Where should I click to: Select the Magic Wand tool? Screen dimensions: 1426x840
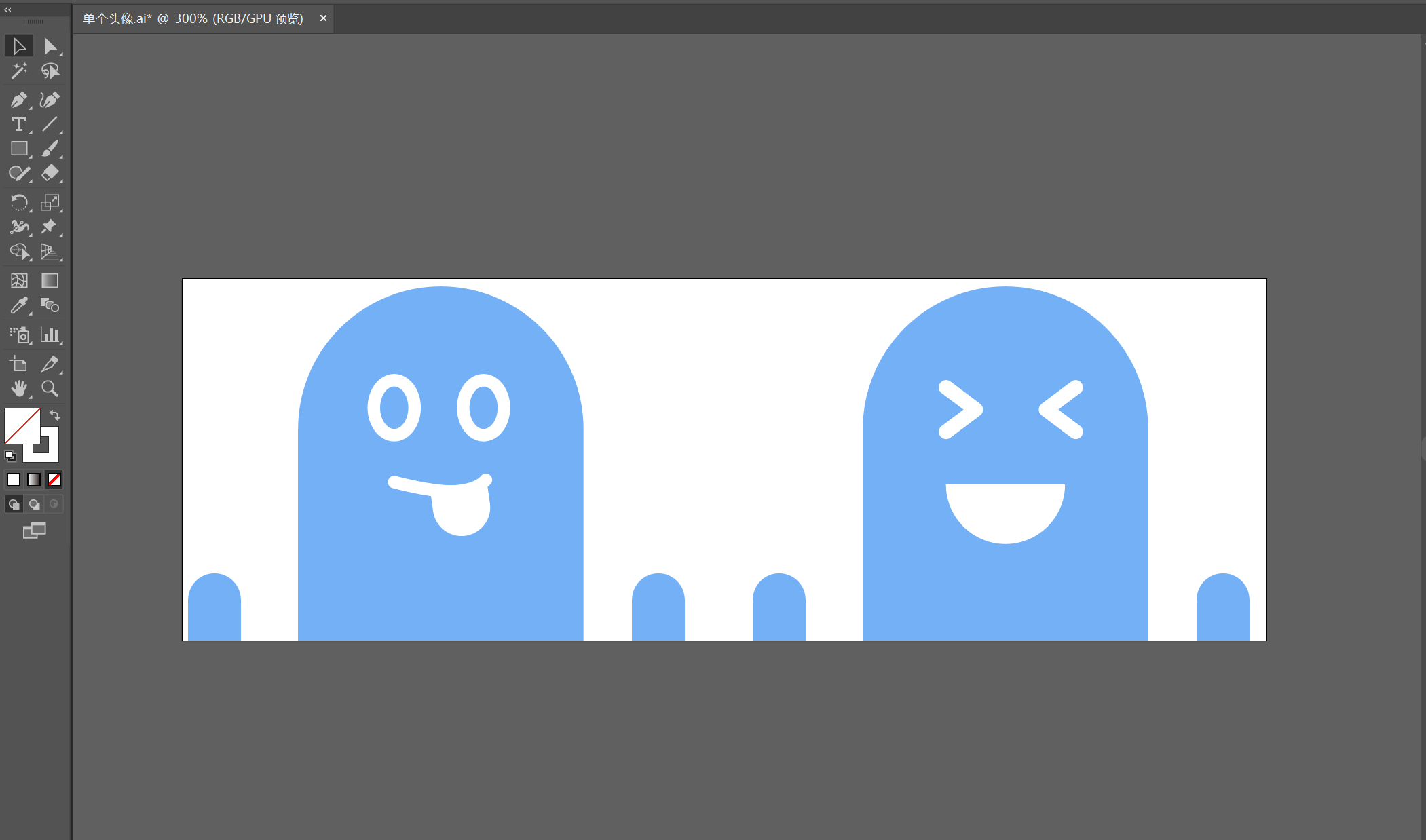pos(19,71)
